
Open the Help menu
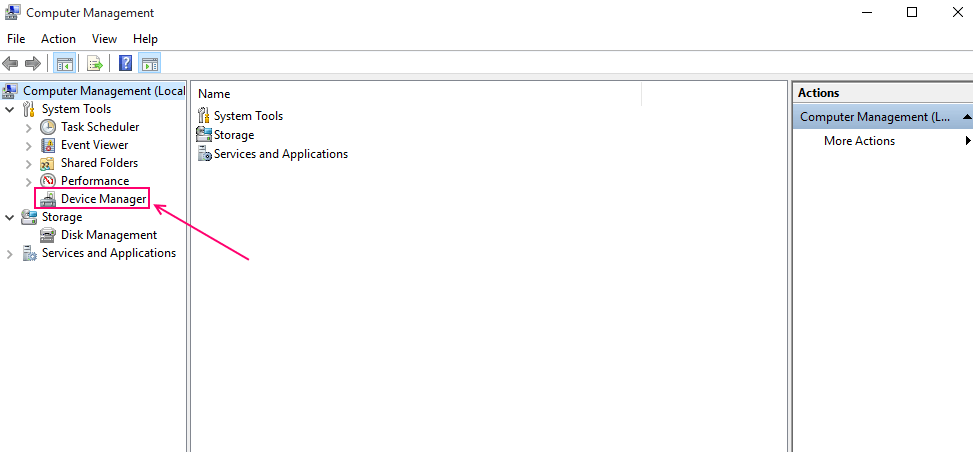145,38
